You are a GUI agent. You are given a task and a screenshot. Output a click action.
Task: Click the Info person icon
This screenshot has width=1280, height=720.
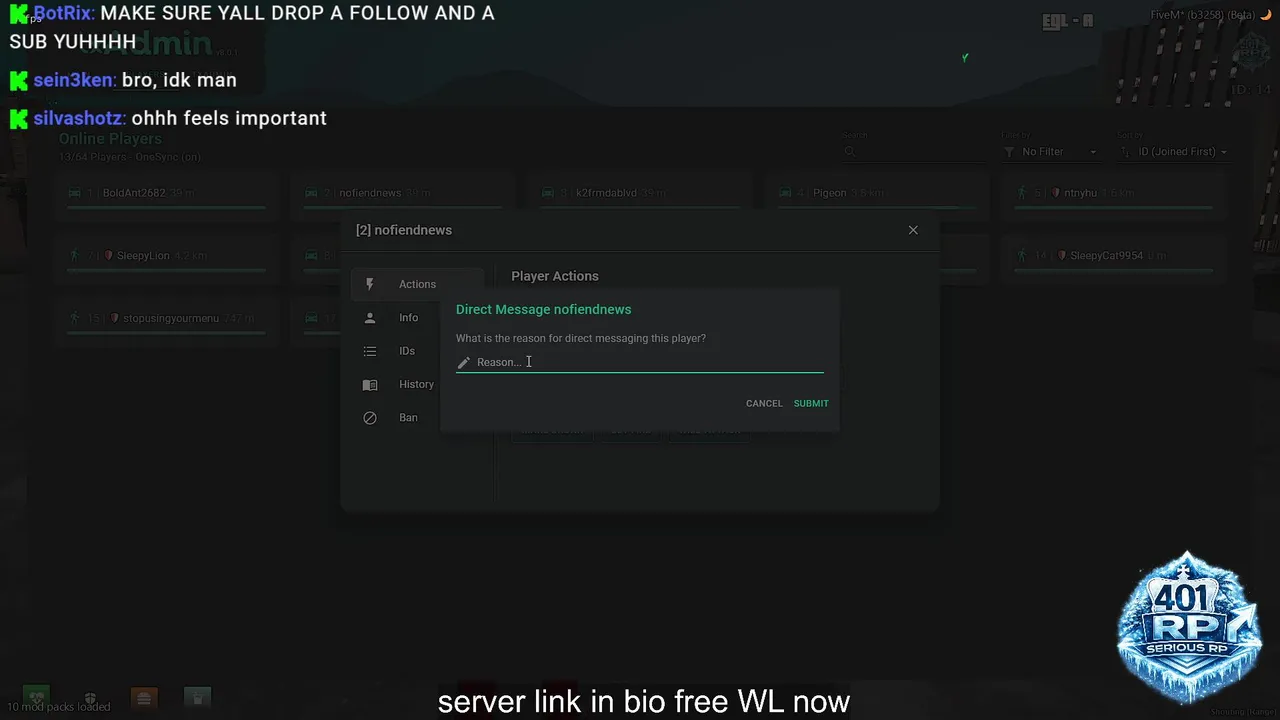point(370,318)
